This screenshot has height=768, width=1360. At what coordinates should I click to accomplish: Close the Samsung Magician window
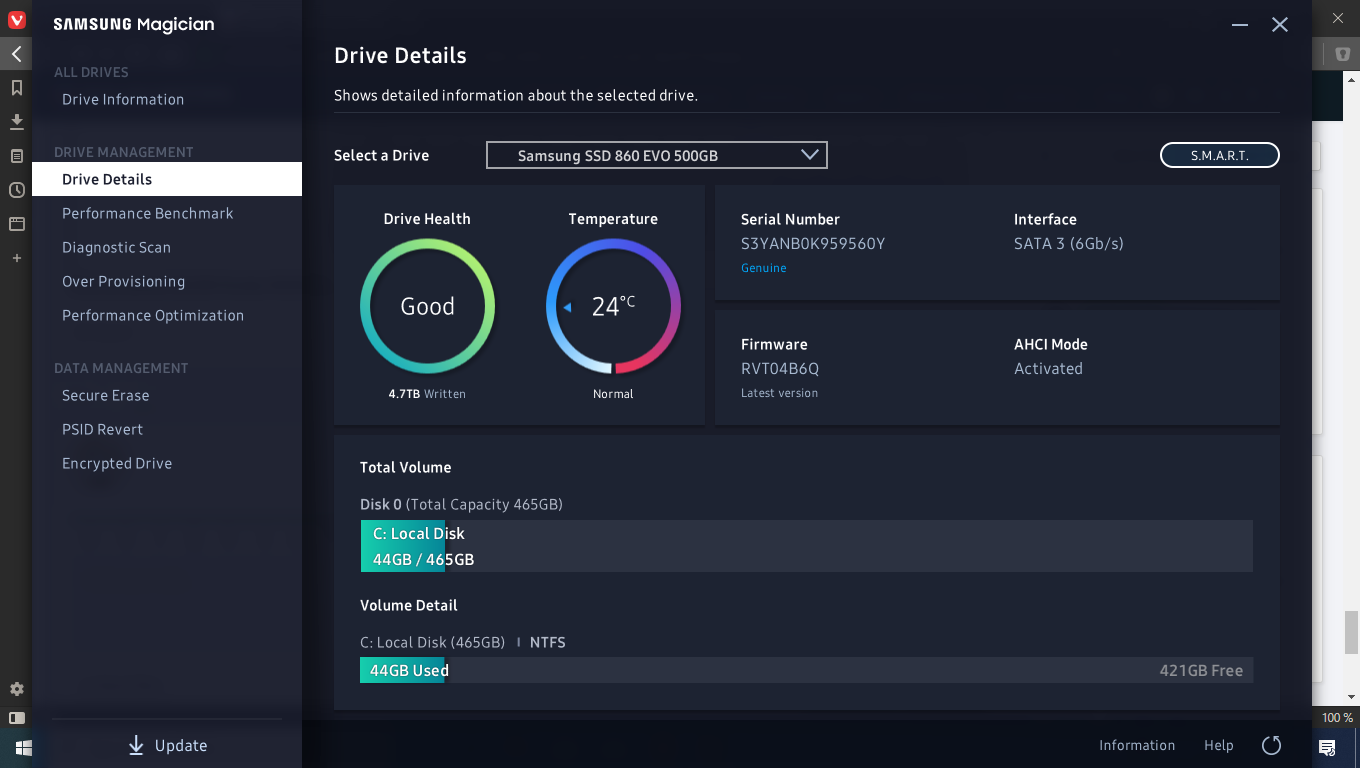click(1280, 25)
